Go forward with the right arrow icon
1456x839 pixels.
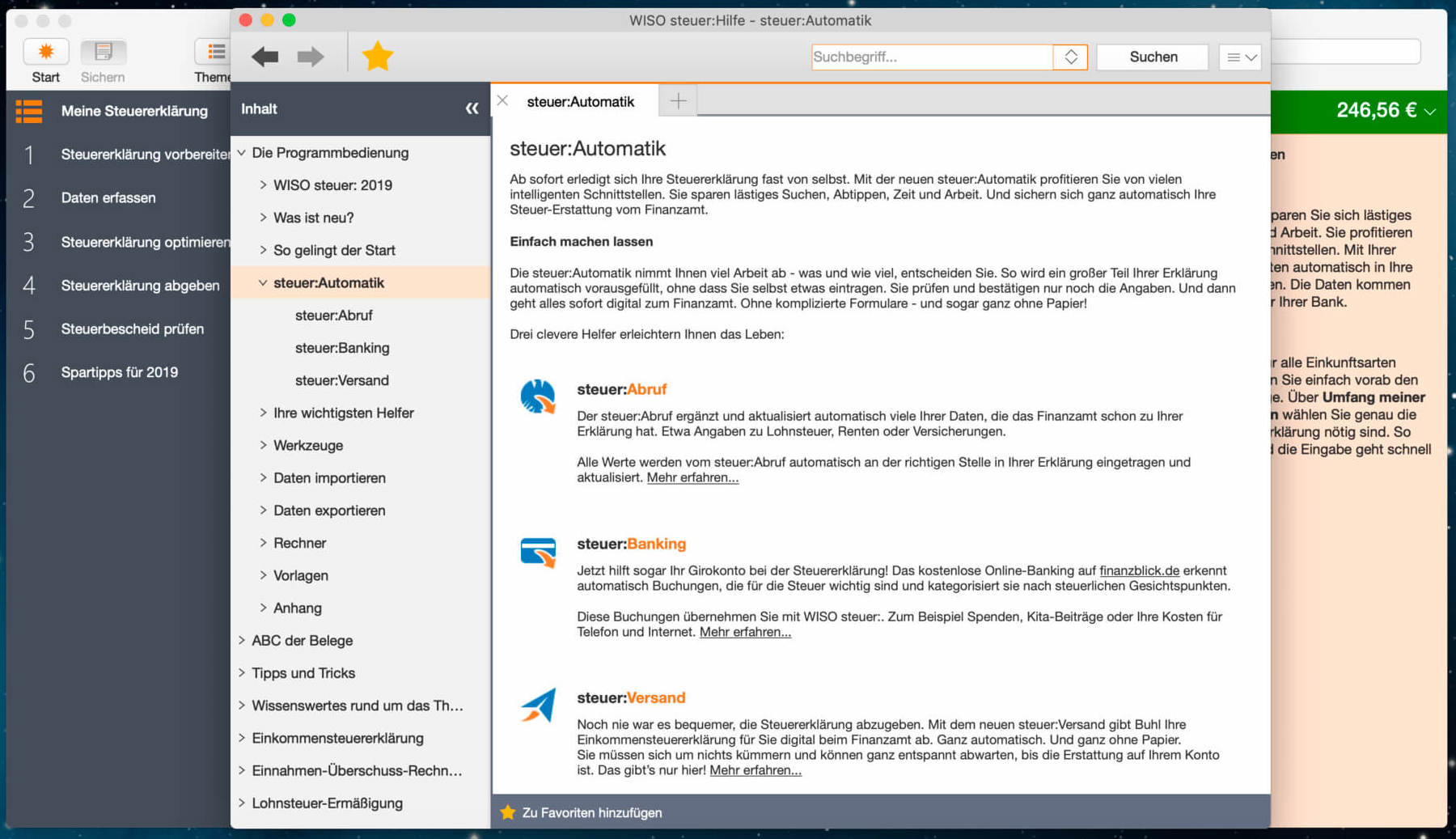311,57
